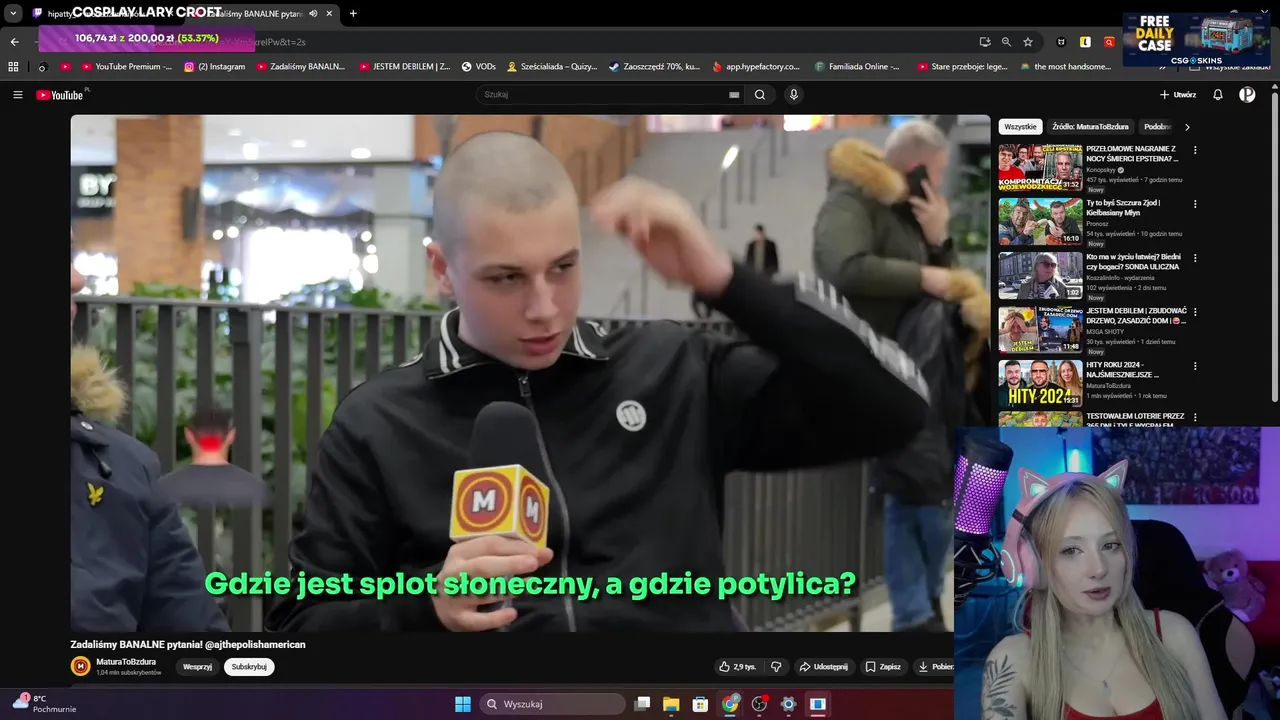Open the VODs bookmark
The height and width of the screenshot is (720, 1280).
point(478,67)
